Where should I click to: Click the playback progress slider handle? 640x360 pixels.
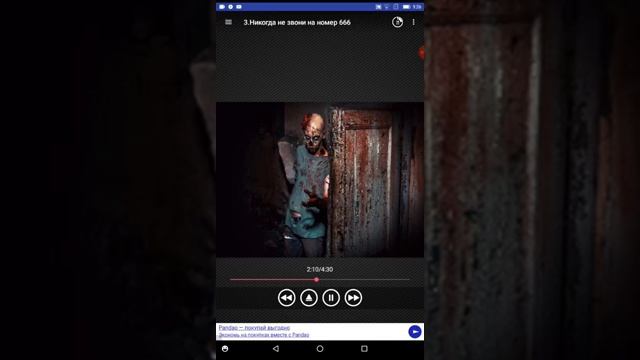[x=316, y=280]
